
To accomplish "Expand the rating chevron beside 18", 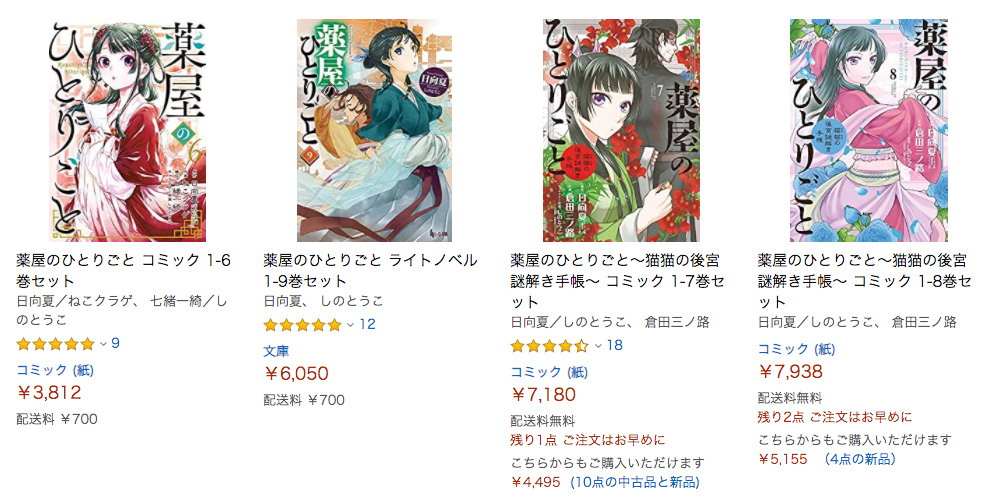I will tap(597, 346).
